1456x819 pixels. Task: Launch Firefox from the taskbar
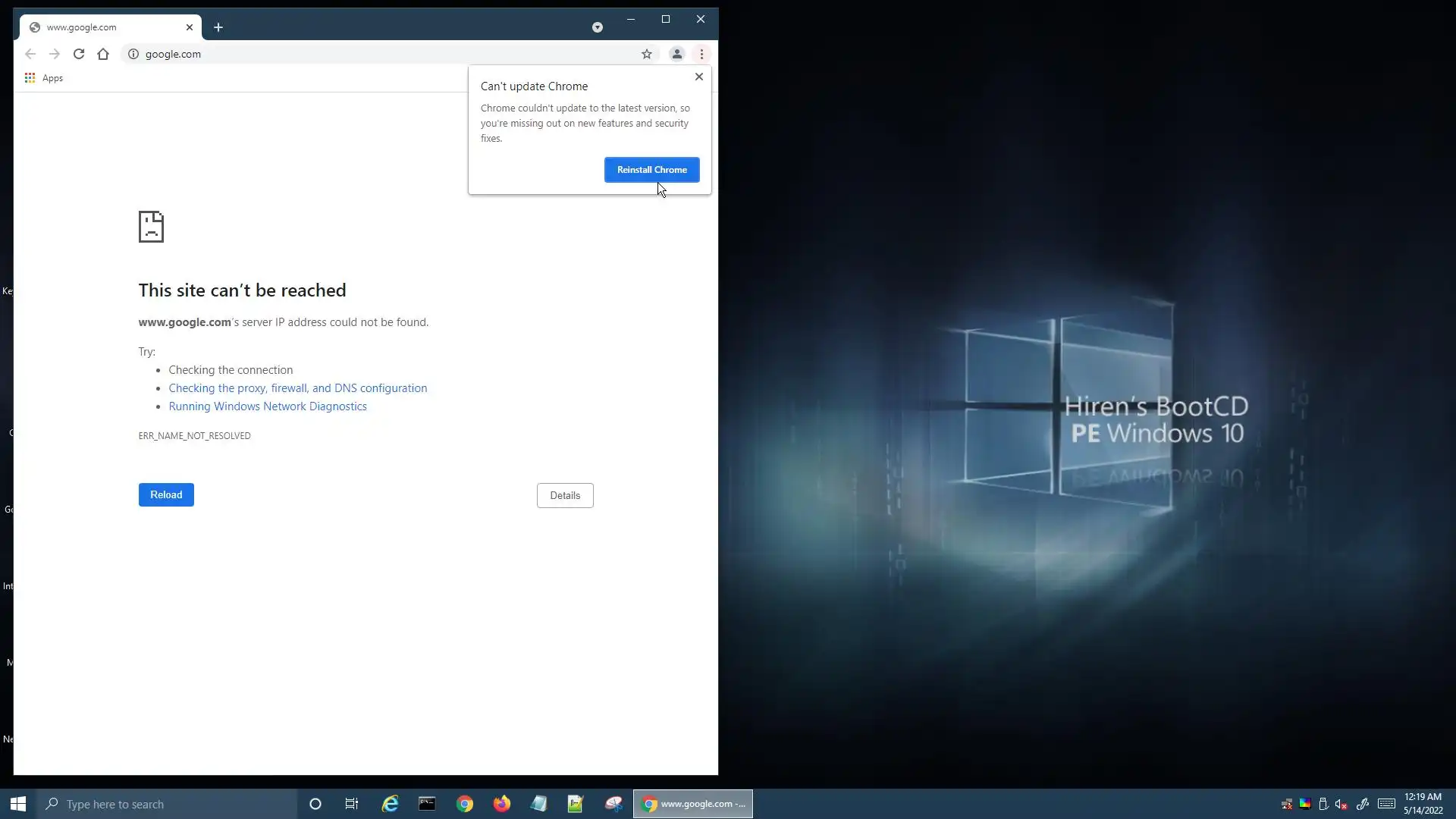coord(501,804)
